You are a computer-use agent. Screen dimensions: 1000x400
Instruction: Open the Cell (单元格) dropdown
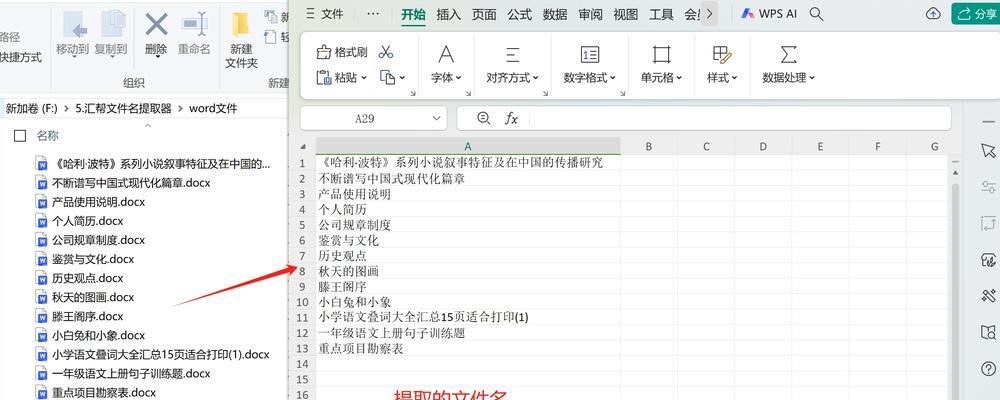tap(661, 78)
